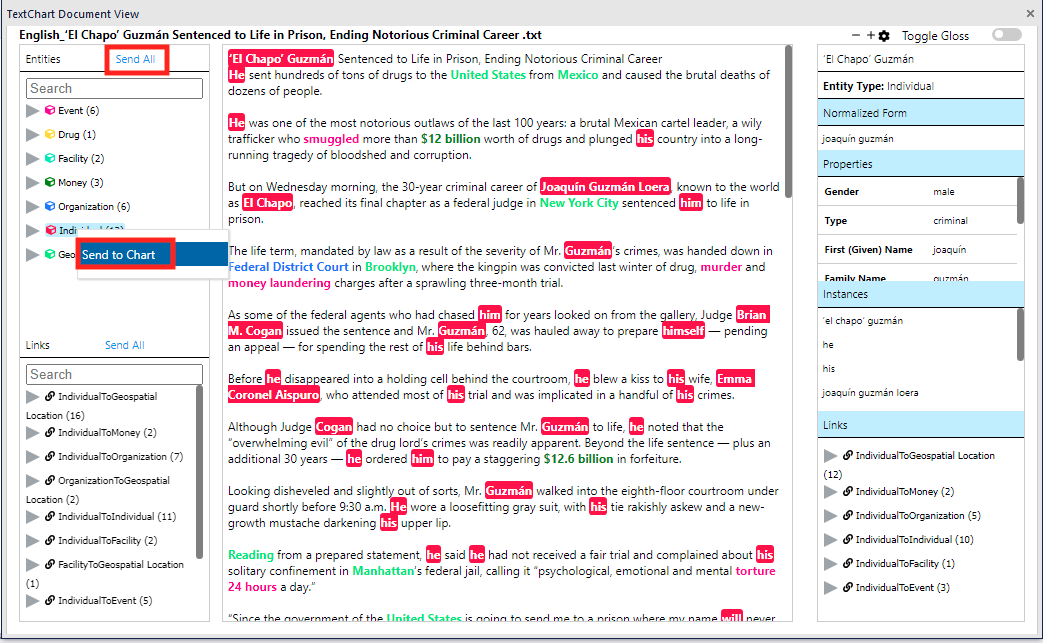Turn on the Toggle Gloss switch
Image resolution: width=1043 pixels, height=643 pixels.
[x=1006, y=35]
